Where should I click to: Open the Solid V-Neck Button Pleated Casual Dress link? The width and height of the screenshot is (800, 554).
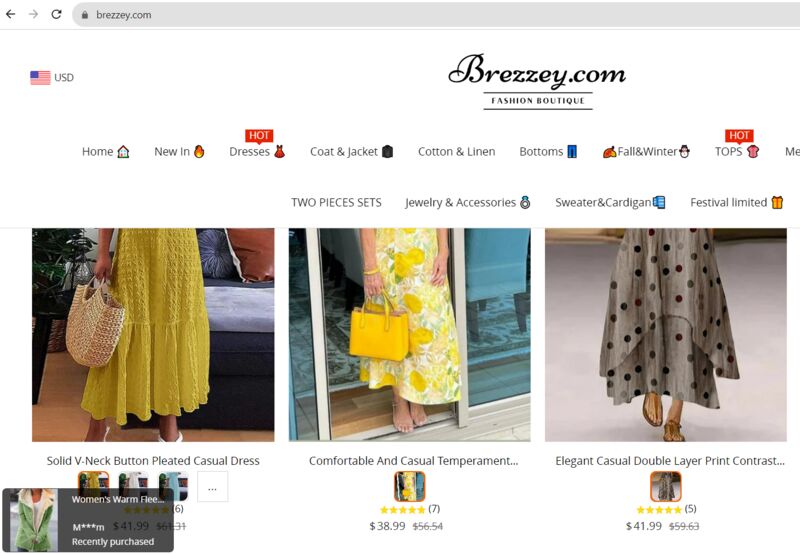pos(153,461)
